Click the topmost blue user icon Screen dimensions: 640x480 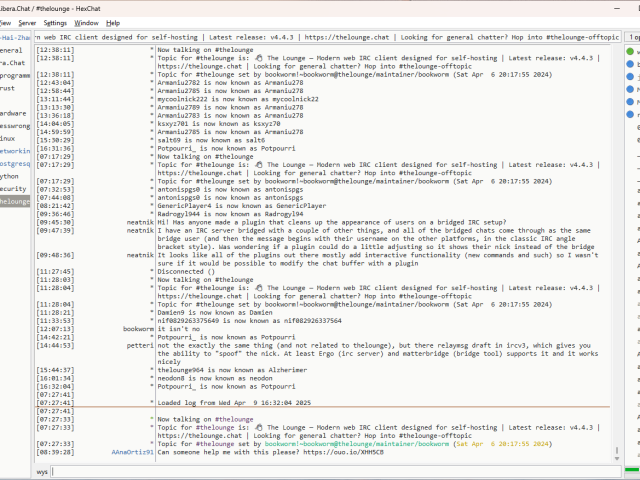631,63
